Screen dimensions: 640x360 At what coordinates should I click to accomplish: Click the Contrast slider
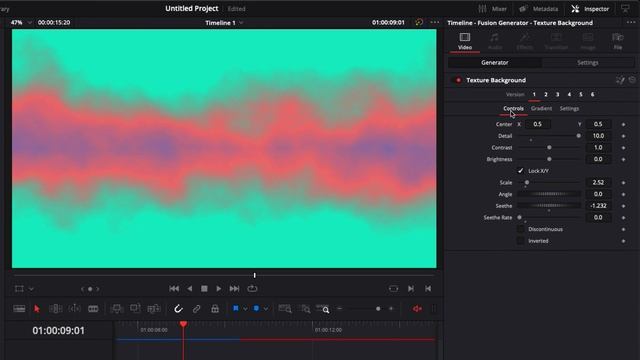pos(549,147)
